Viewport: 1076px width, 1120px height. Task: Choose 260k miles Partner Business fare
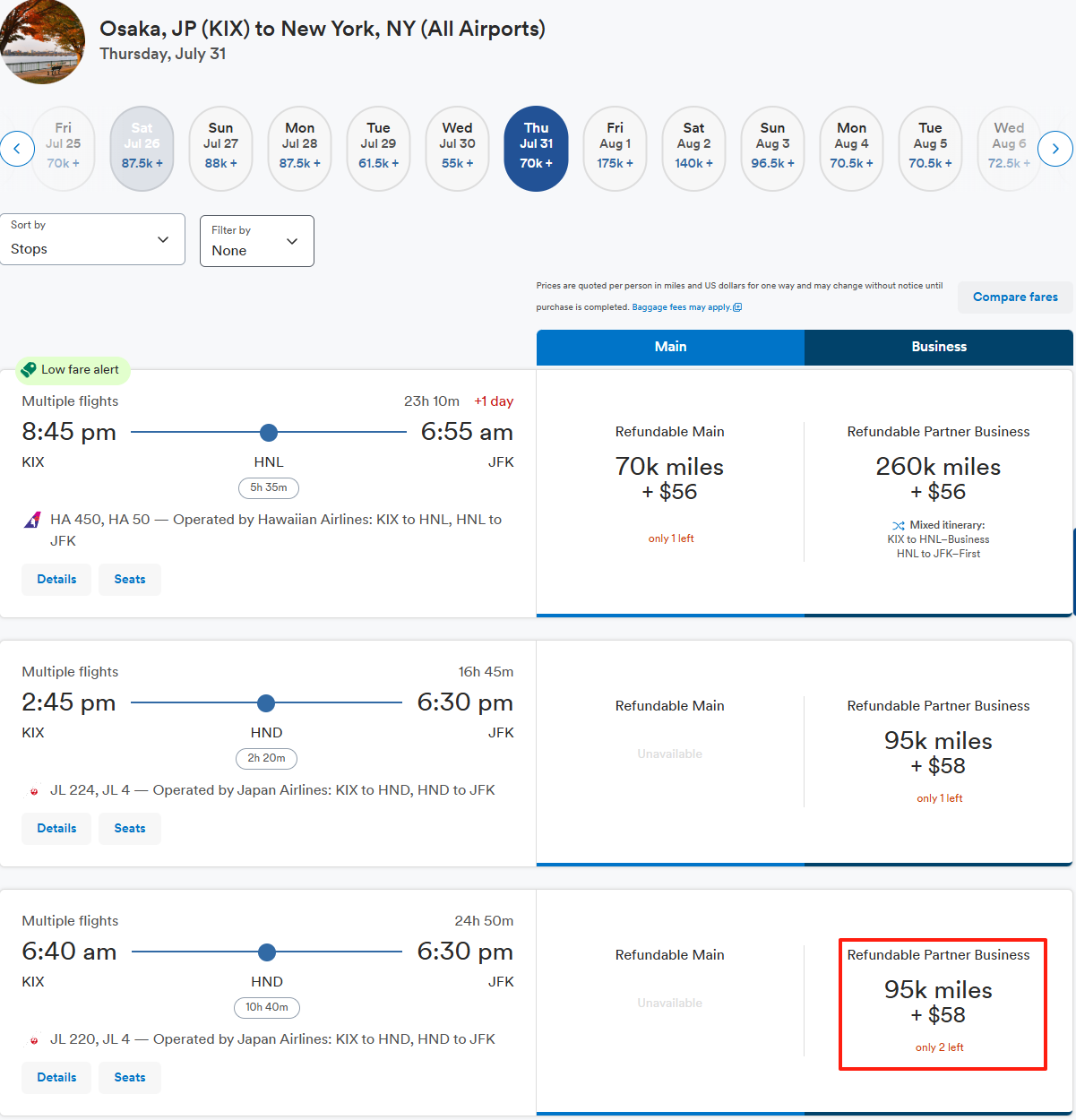coord(938,491)
